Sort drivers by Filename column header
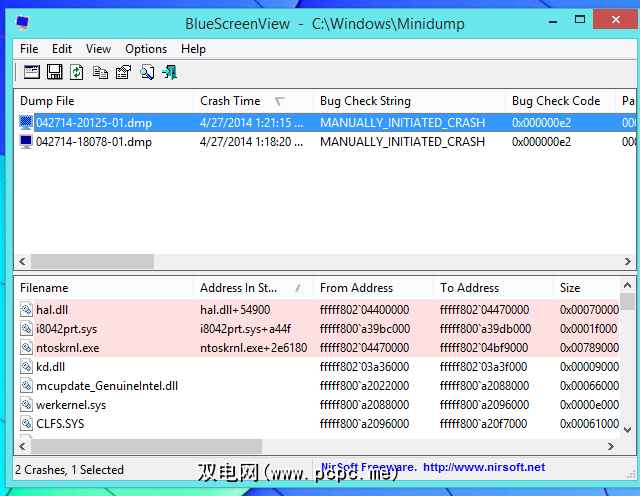The height and width of the screenshot is (496, 640). 45,288
